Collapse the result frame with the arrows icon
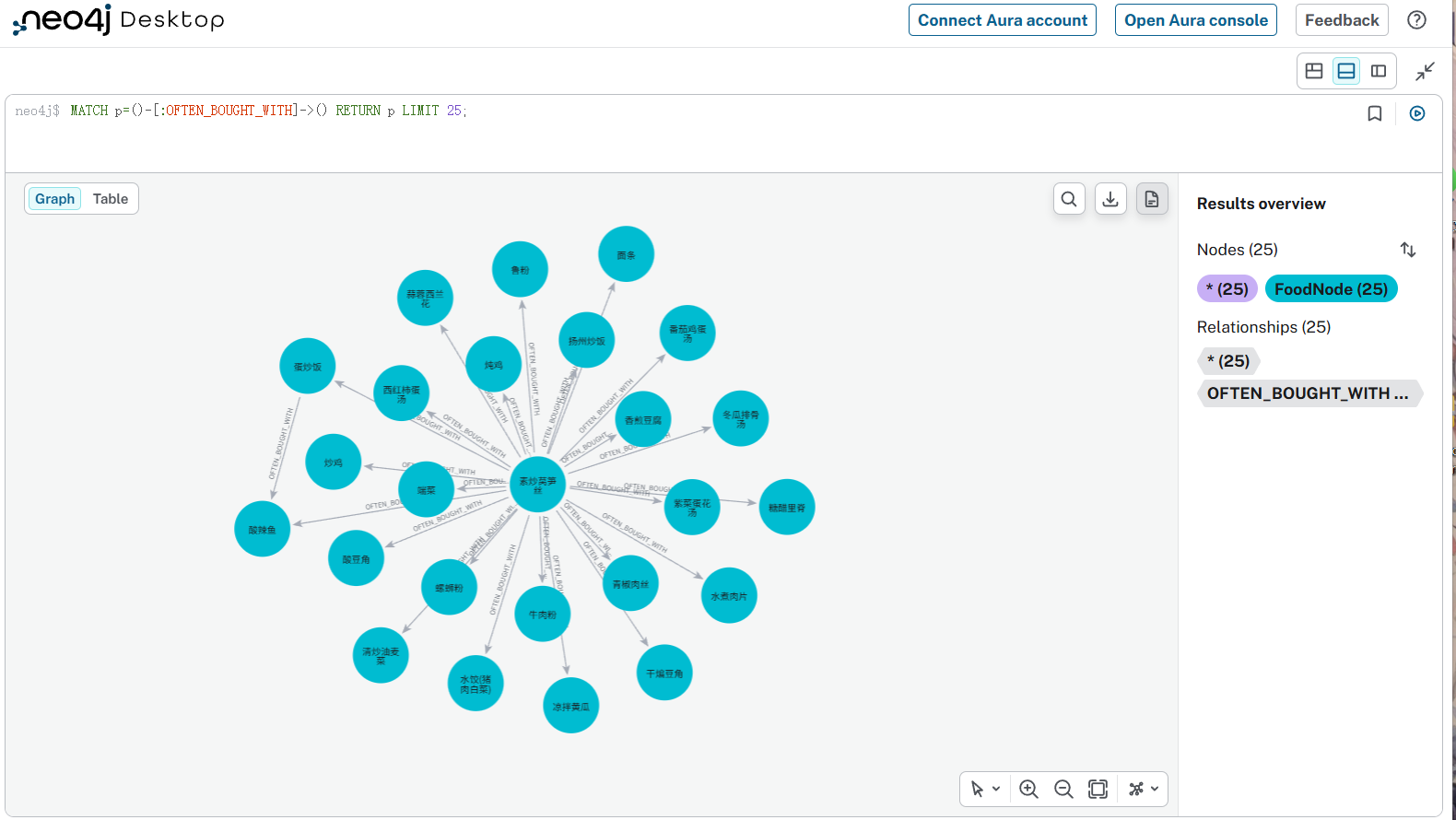The image size is (1456, 820). [x=1426, y=71]
